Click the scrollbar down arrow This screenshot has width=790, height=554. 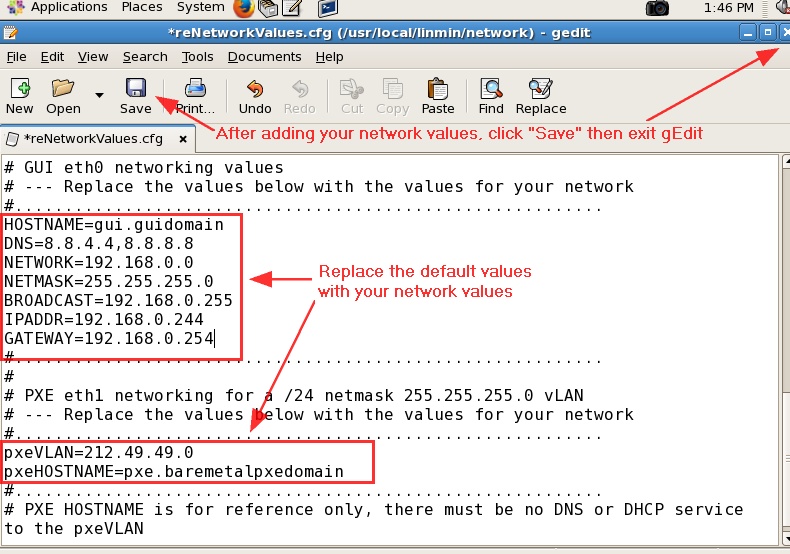786,537
